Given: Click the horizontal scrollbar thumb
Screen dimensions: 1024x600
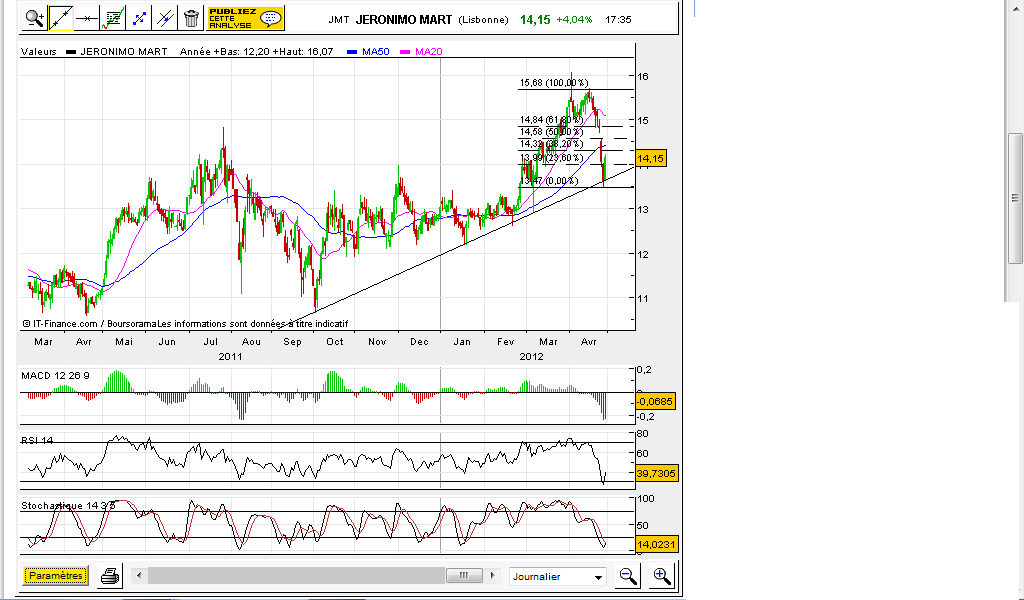Looking at the screenshot, I should [x=464, y=576].
